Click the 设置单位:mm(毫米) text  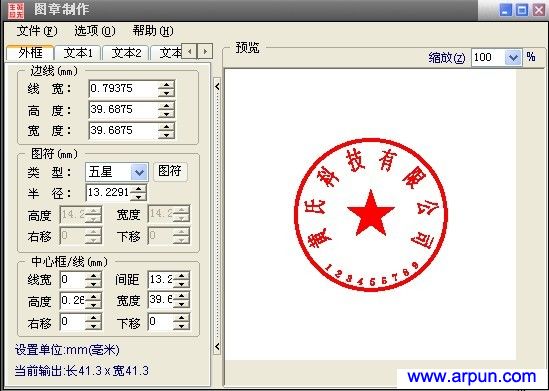(x=67, y=350)
